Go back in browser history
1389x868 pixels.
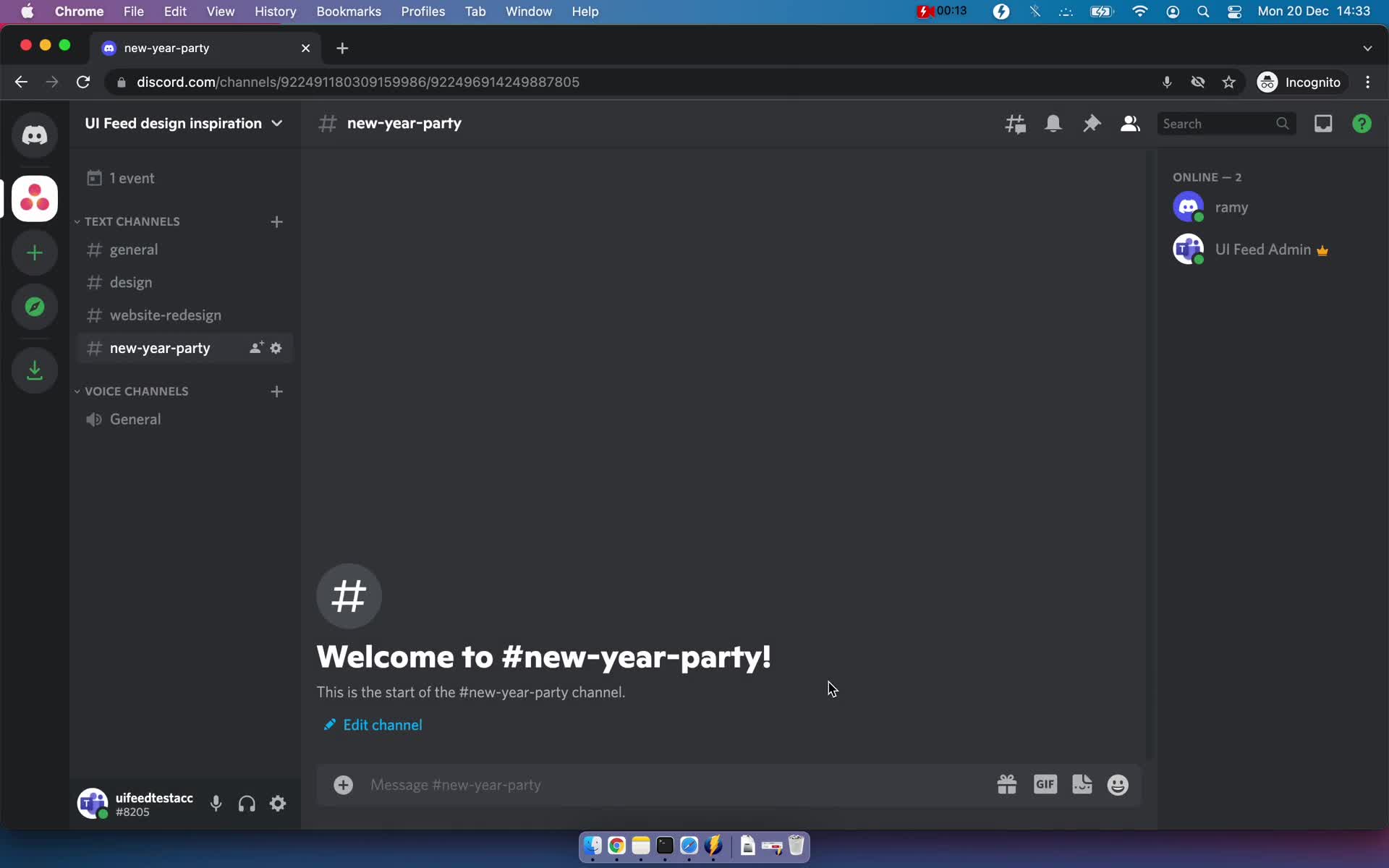(21, 82)
